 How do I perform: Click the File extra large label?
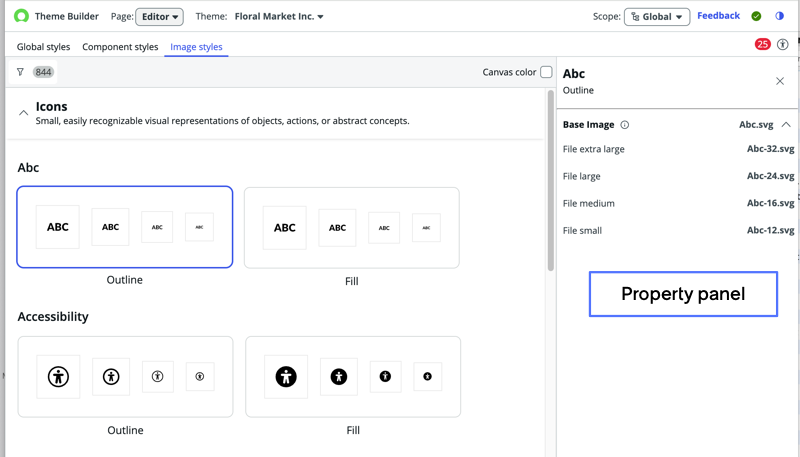pos(593,149)
